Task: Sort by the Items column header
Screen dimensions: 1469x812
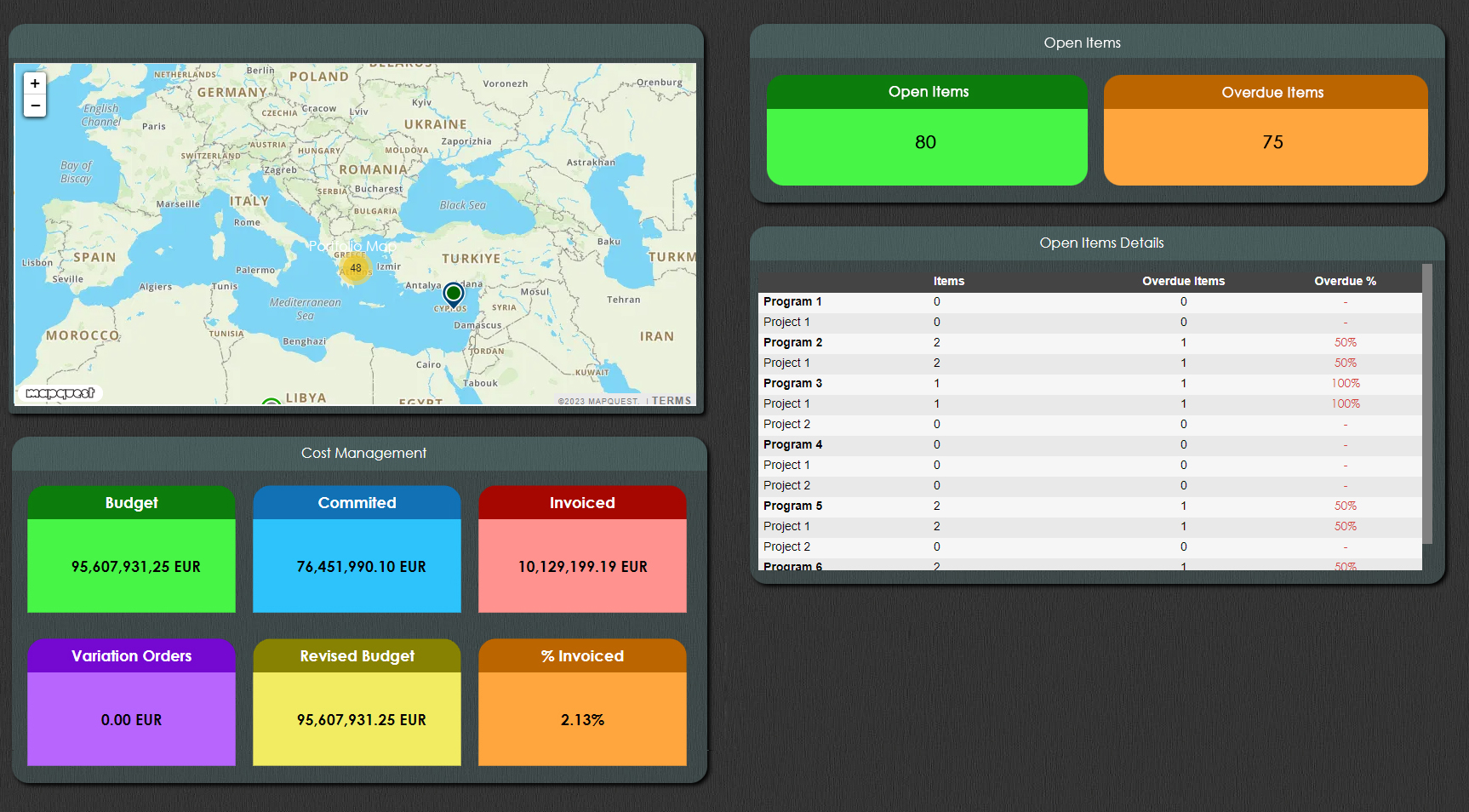Action: (948, 281)
